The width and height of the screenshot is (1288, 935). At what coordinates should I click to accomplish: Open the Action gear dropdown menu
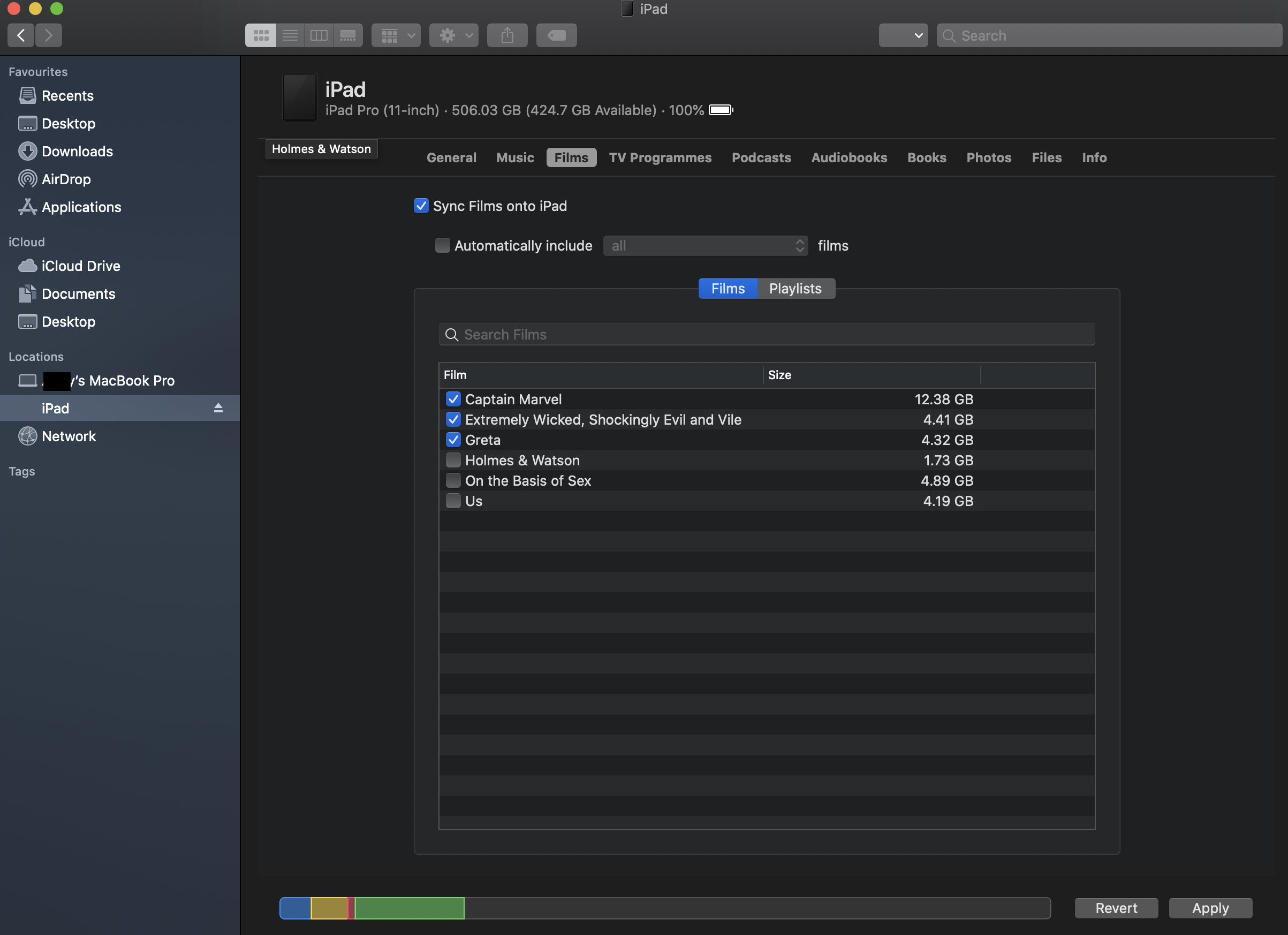(453, 35)
